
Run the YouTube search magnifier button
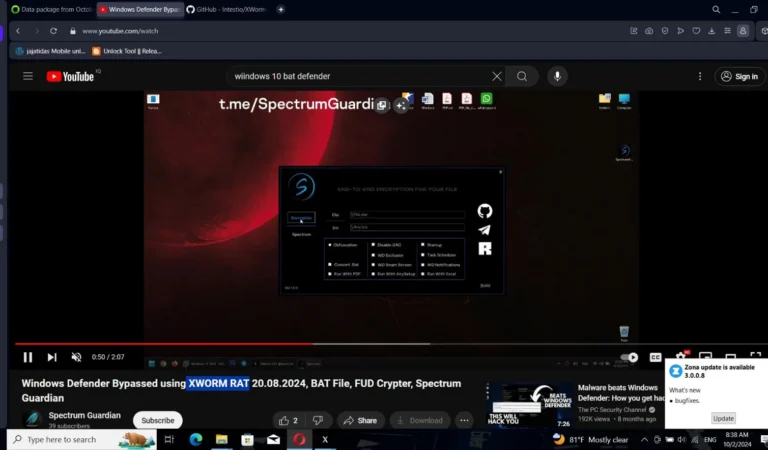click(x=522, y=76)
